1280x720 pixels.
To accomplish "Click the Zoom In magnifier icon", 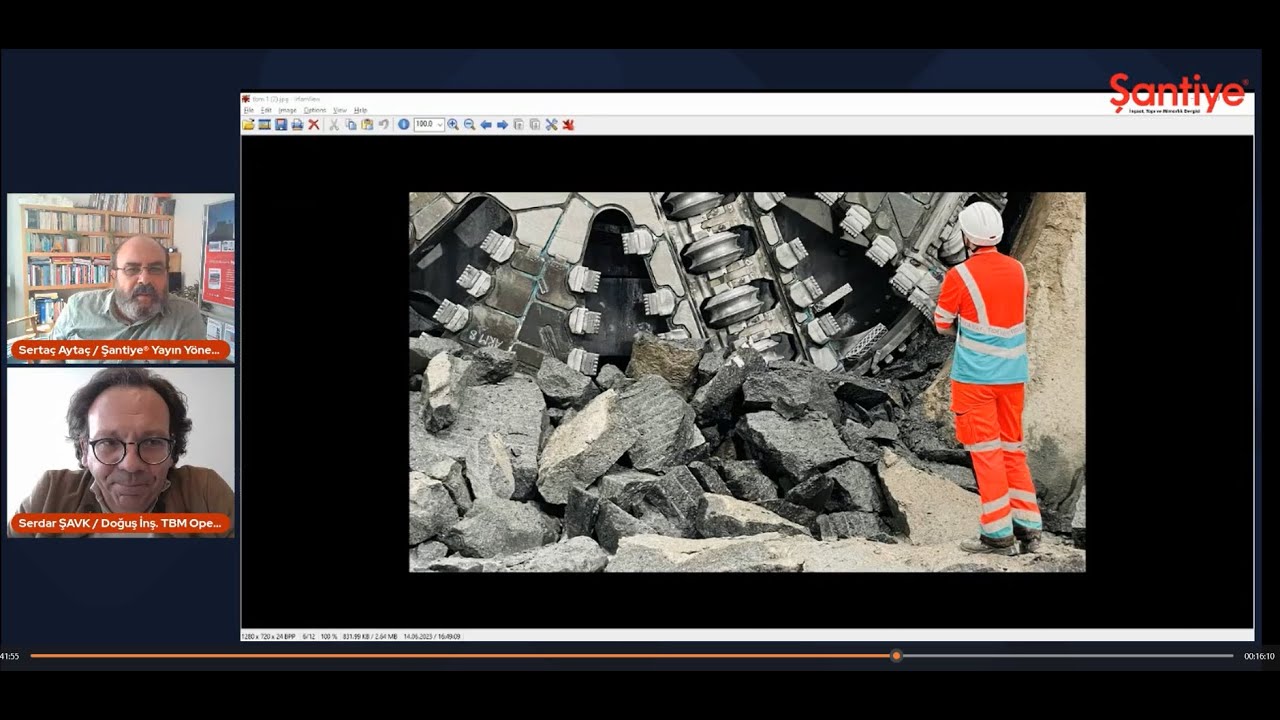I will click(x=453, y=125).
